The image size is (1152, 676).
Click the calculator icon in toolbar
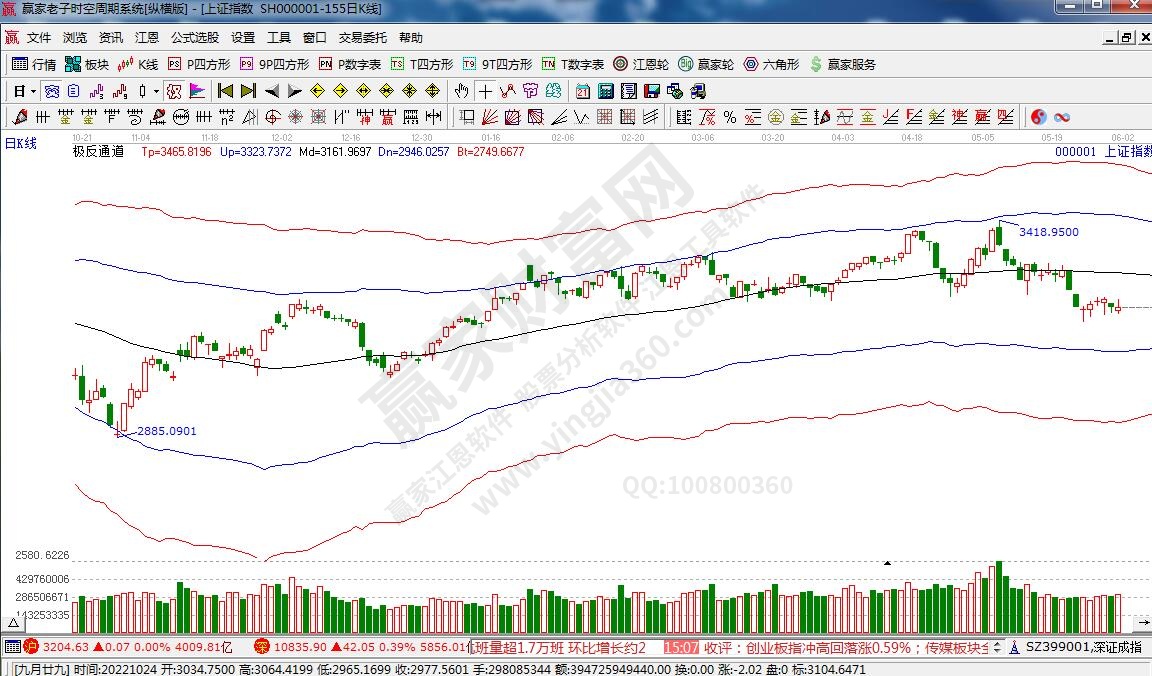click(x=605, y=91)
